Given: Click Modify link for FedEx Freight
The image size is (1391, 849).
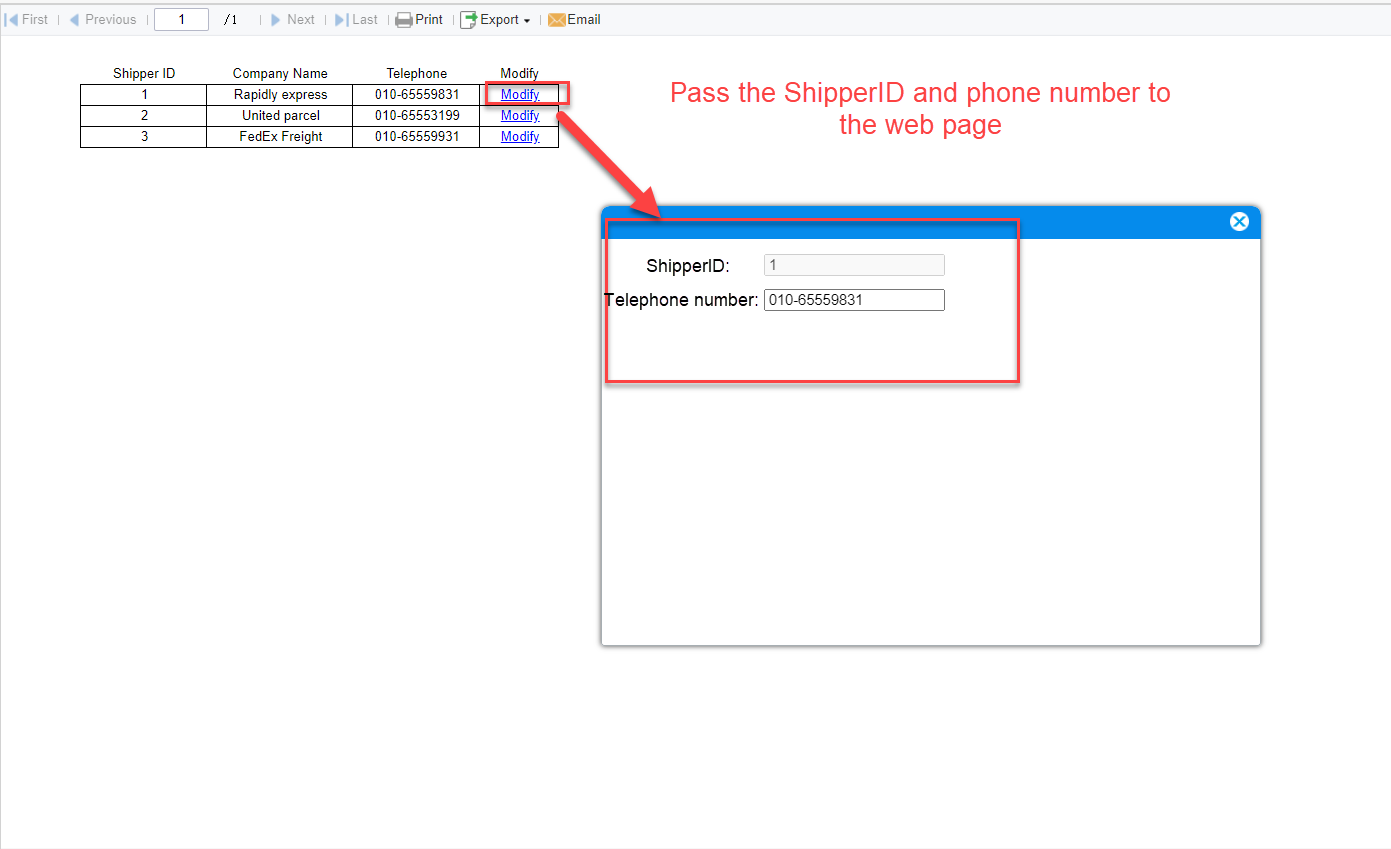Looking at the screenshot, I should [x=520, y=137].
